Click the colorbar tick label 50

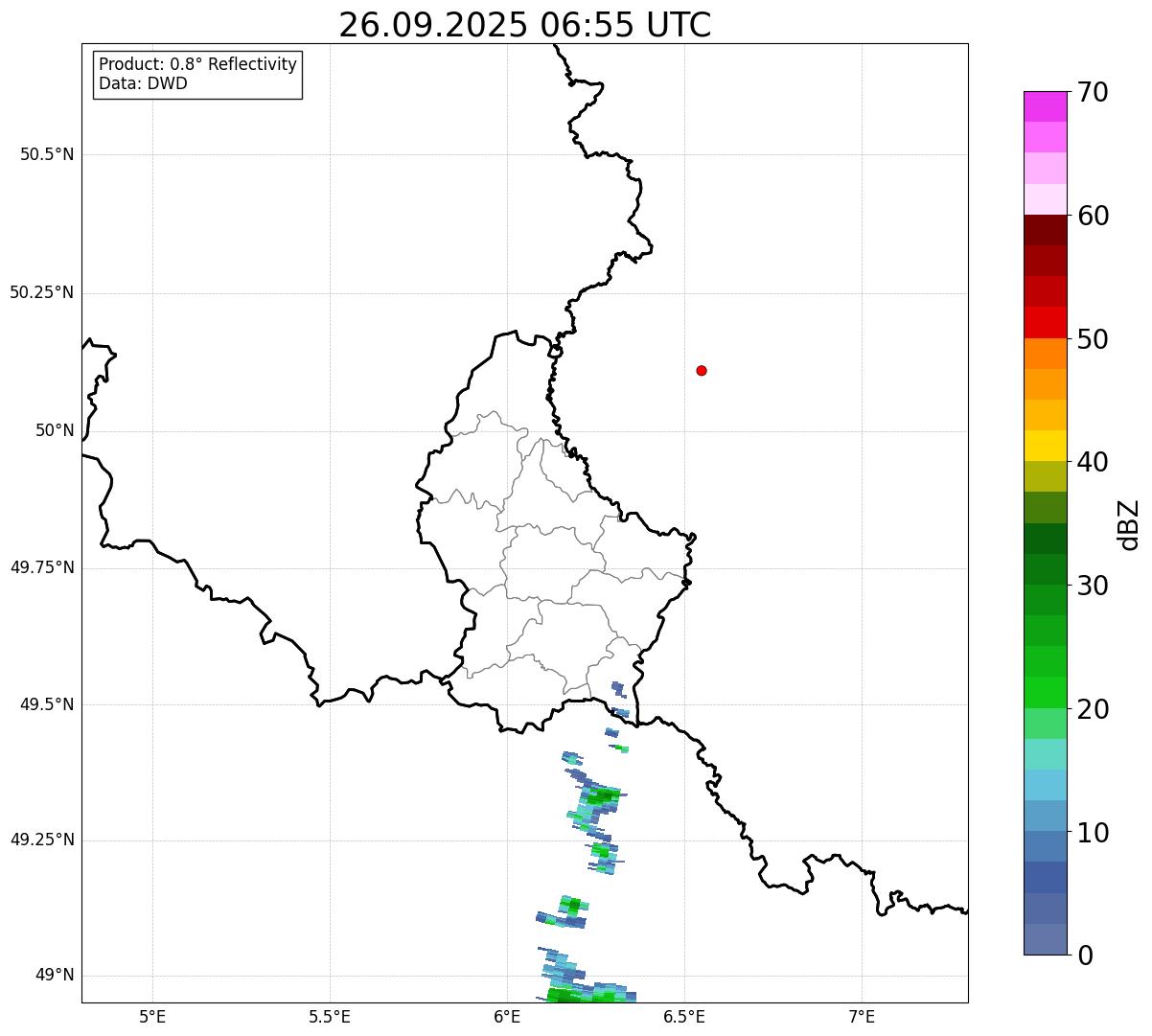1093,339
